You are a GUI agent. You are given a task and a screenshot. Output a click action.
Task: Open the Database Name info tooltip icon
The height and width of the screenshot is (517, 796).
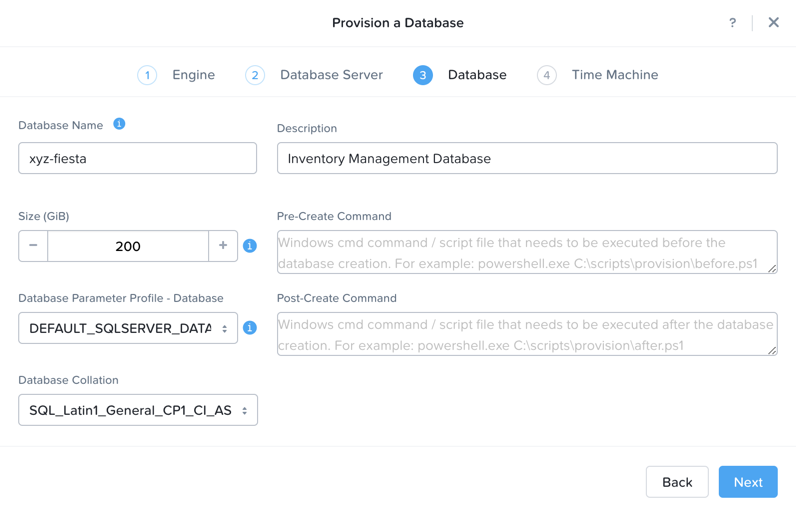[119, 124]
